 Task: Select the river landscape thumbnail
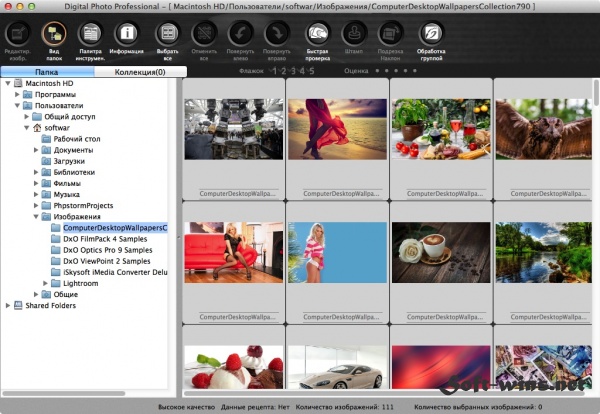(544, 253)
